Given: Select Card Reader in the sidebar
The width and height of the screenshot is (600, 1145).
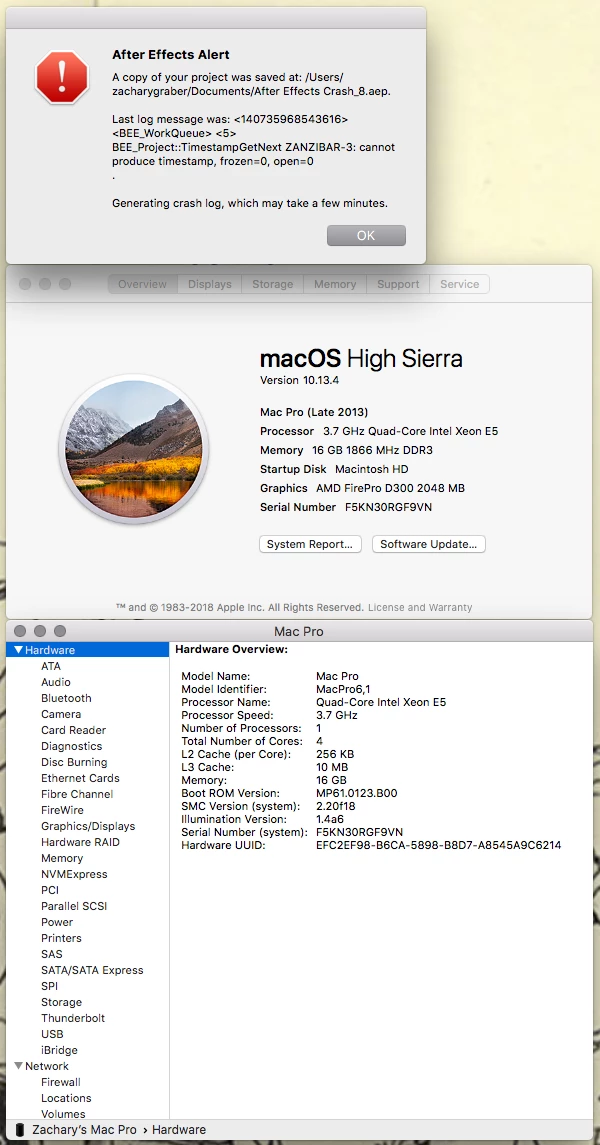Looking at the screenshot, I should click(73, 730).
